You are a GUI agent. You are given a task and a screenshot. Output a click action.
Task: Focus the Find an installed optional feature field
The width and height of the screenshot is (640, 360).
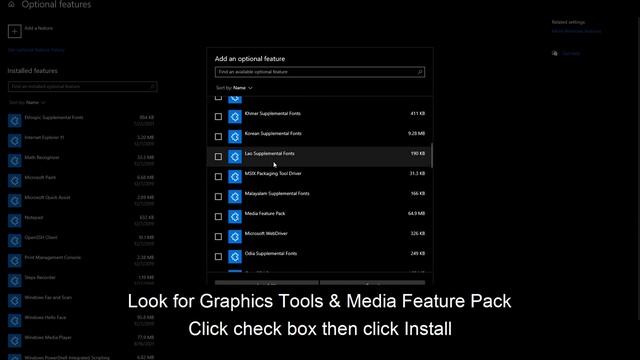coord(82,87)
